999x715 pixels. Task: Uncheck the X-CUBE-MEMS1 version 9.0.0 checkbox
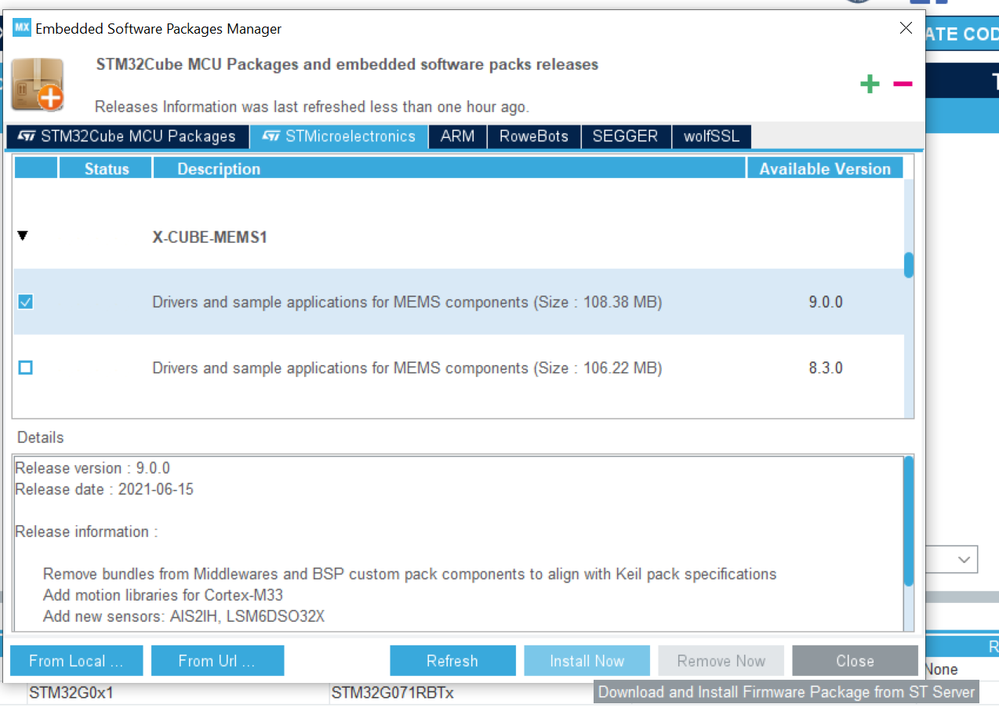click(25, 301)
